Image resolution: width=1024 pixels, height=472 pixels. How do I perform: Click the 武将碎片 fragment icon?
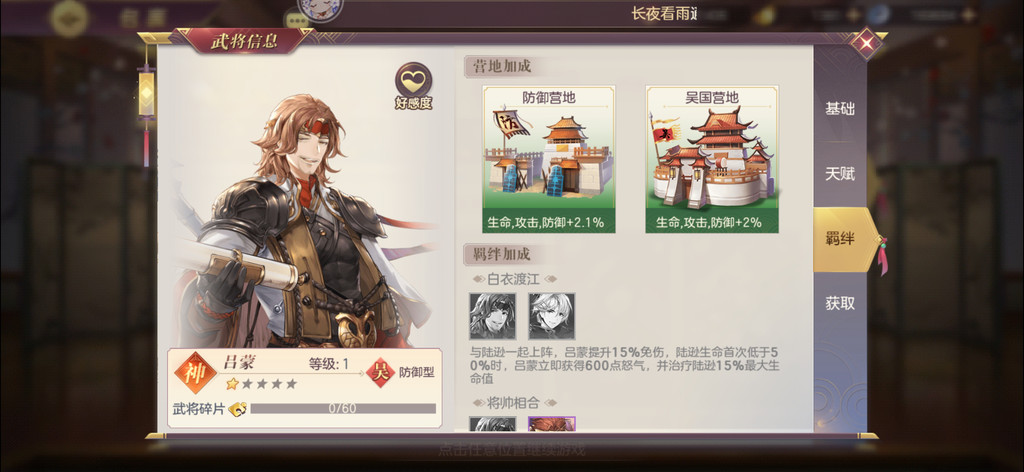[238, 409]
